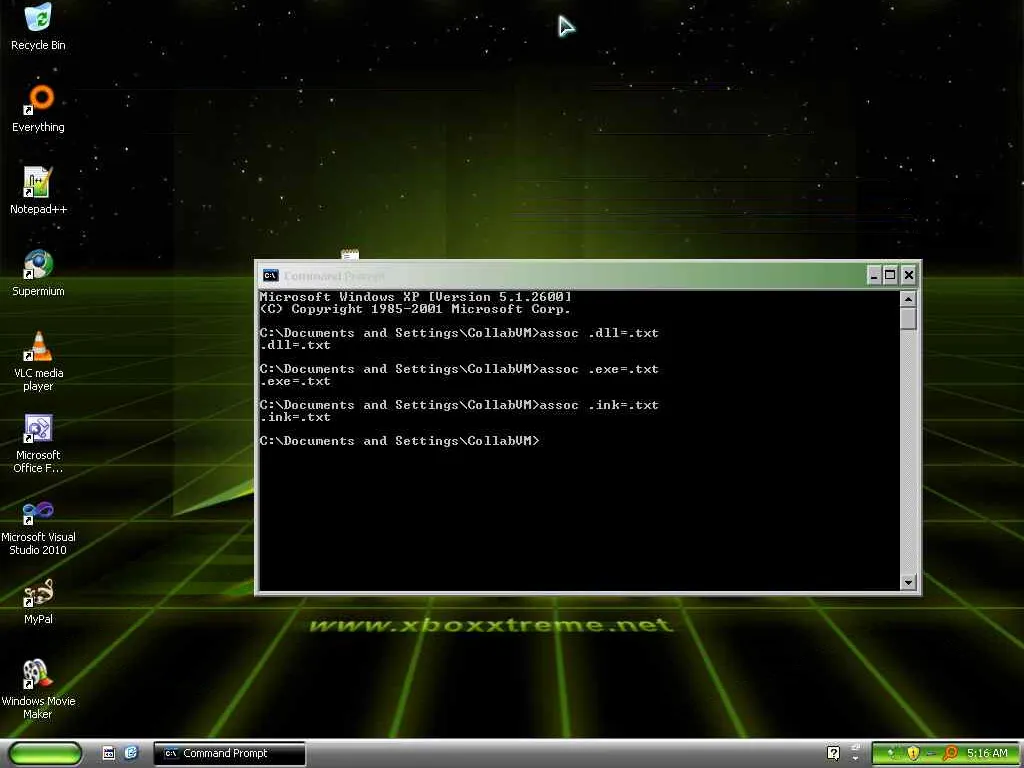Click the 5:16 AM clock
Image resolution: width=1024 pixels, height=768 pixels.
[987, 754]
